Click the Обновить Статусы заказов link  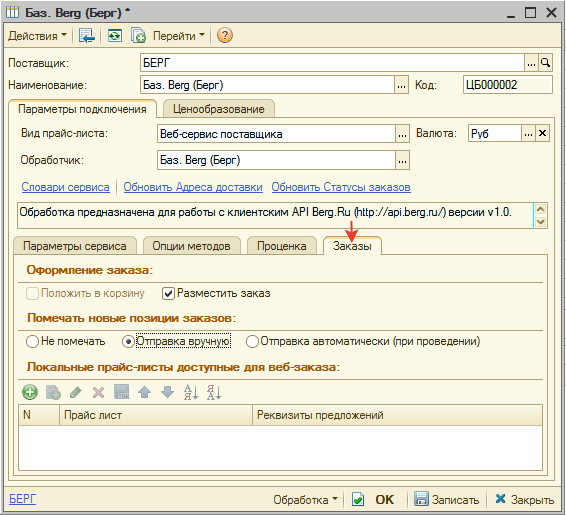tap(341, 187)
